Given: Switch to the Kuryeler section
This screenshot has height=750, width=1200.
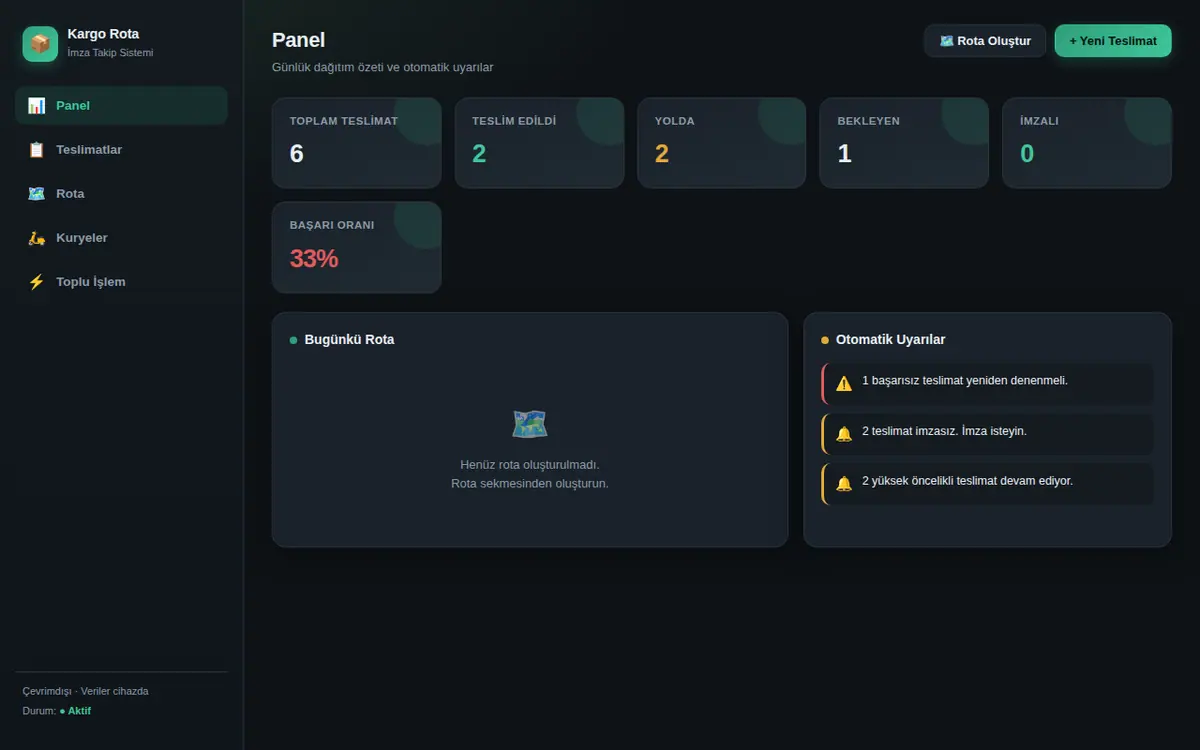Looking at the screenshot, I should coord(121,238).
